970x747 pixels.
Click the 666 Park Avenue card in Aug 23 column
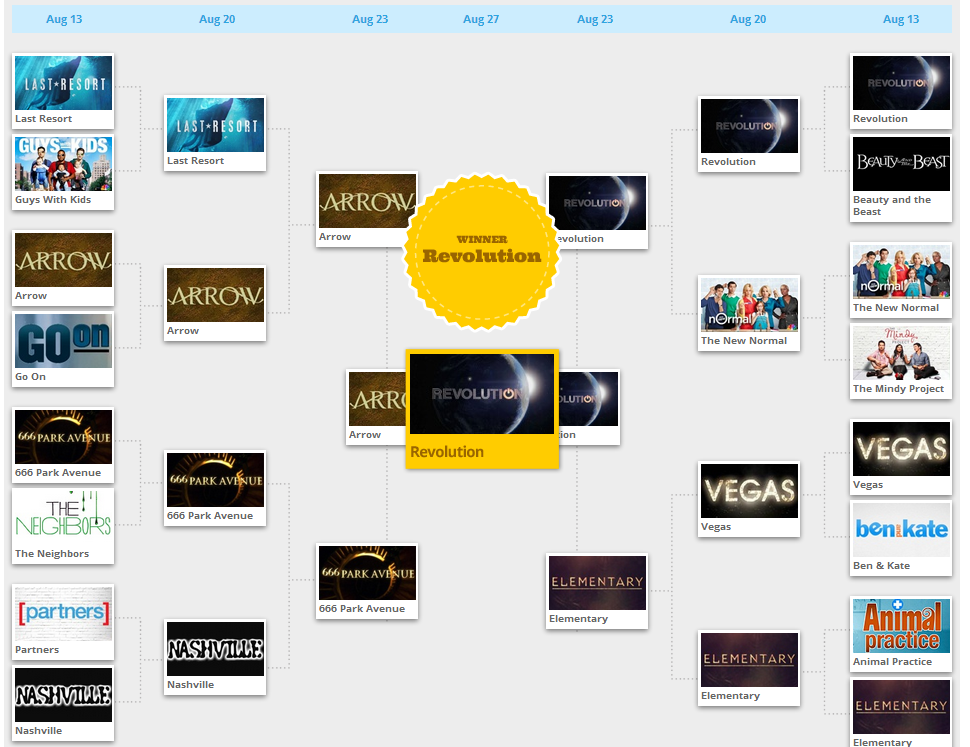click(x=367, y=581)
